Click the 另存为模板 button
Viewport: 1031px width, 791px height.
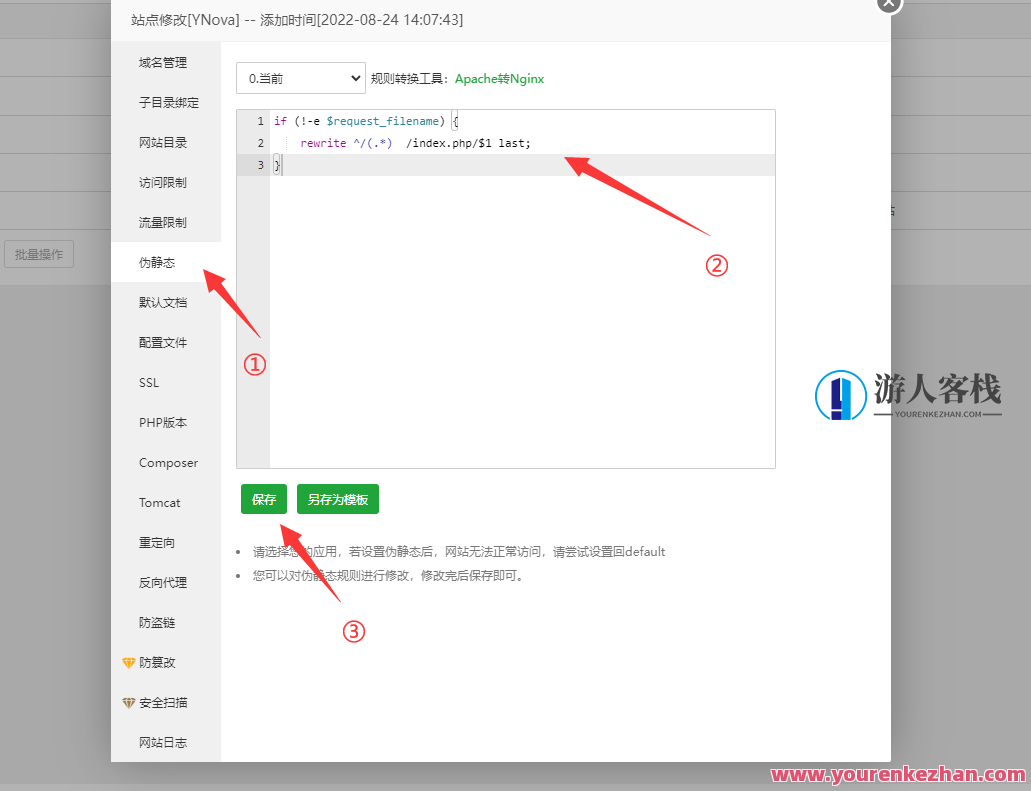click(x=337, y=499)
